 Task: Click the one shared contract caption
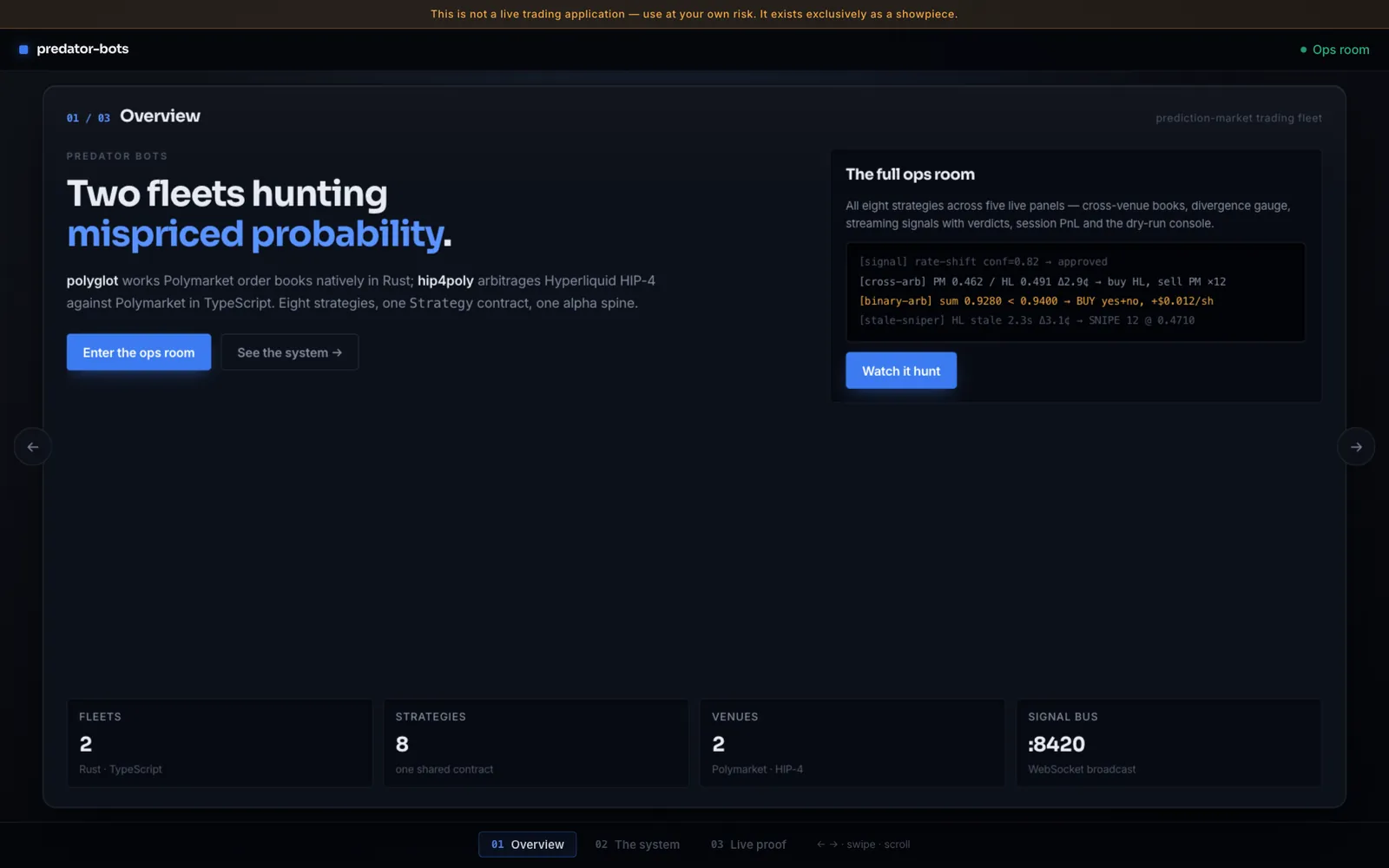click(444, 769)
